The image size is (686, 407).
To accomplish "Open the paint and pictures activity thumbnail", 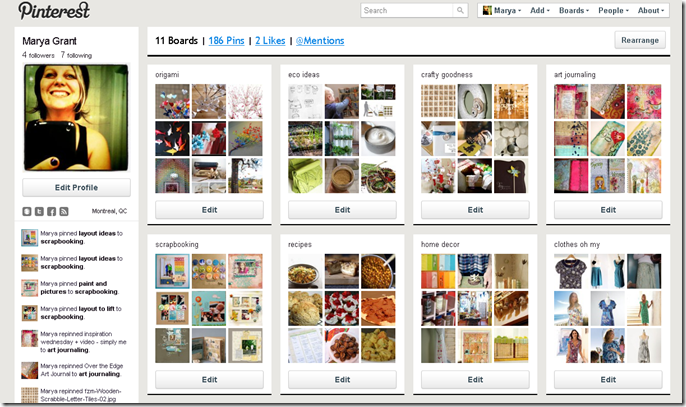I will (x=30, y=288).
